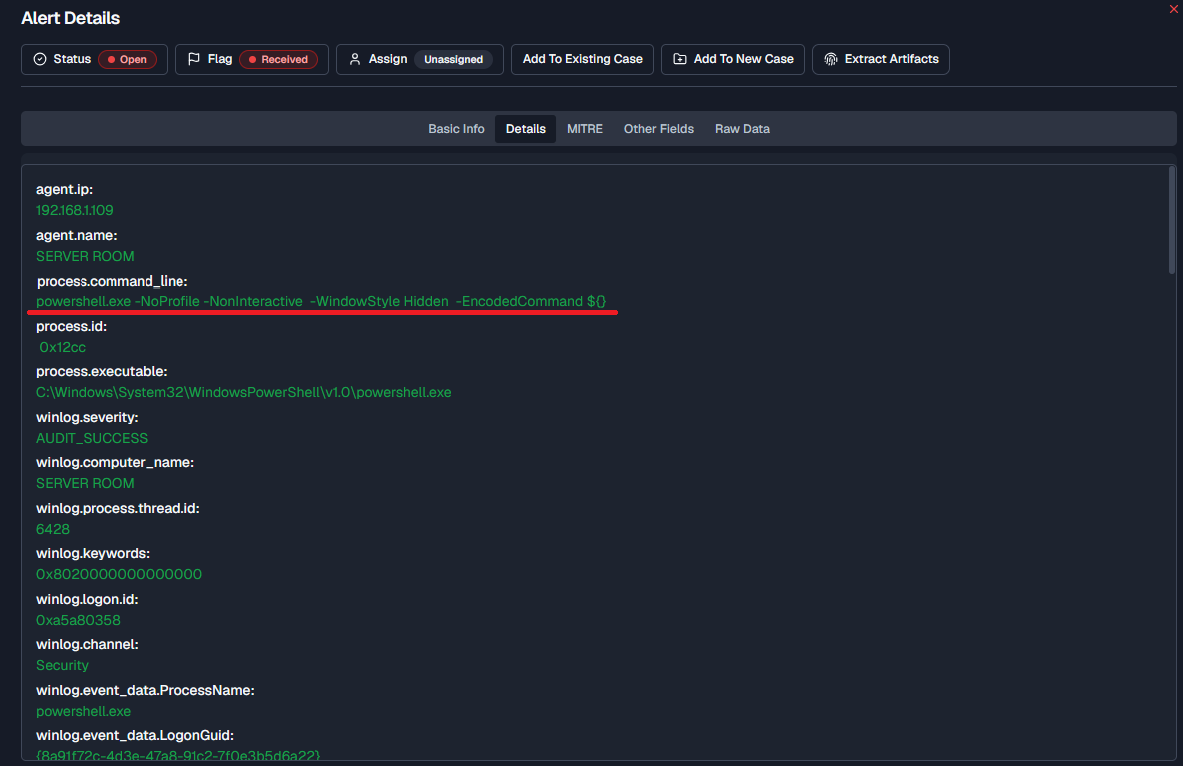1183x766 pixels.
Task: Click Add To Existing Case button
Action: (582, 60)
